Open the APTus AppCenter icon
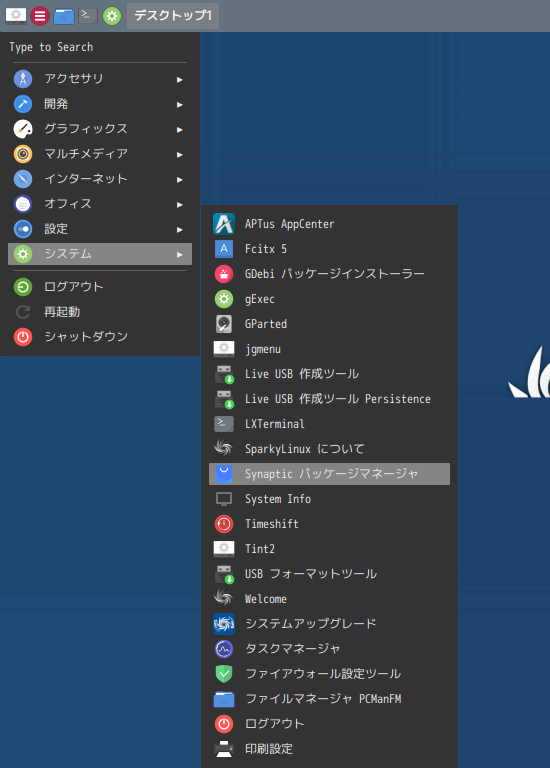550x768 pixels. 224,224
